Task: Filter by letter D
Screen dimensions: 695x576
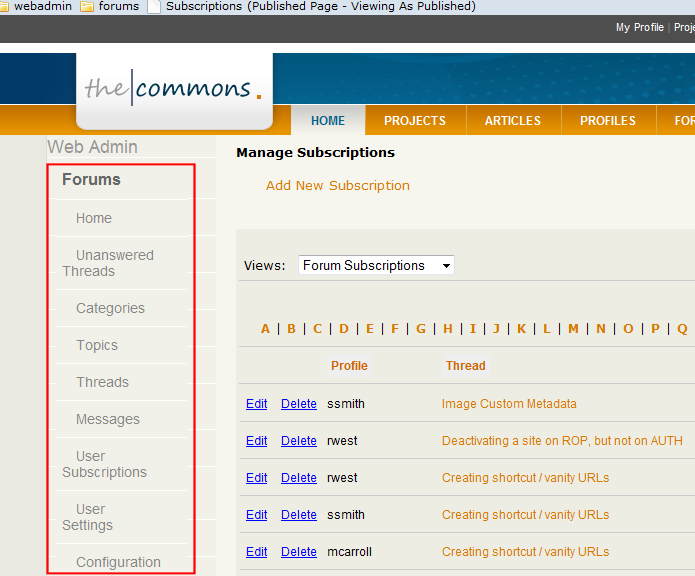Action: [x=344, y=329]
